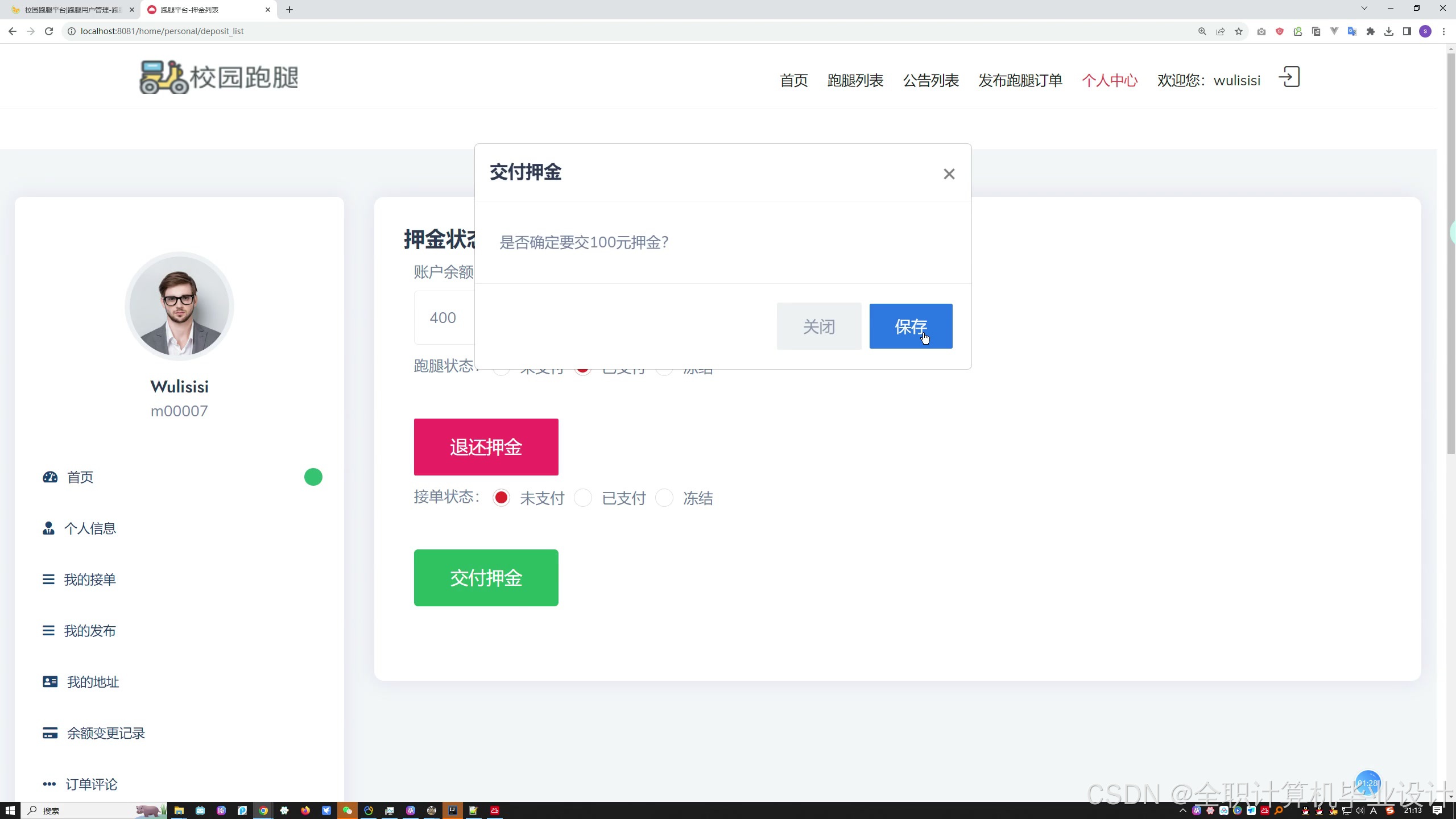Open the browser tab list chevron
The width and height of the screenshot is (1456, 819).
1364,9
